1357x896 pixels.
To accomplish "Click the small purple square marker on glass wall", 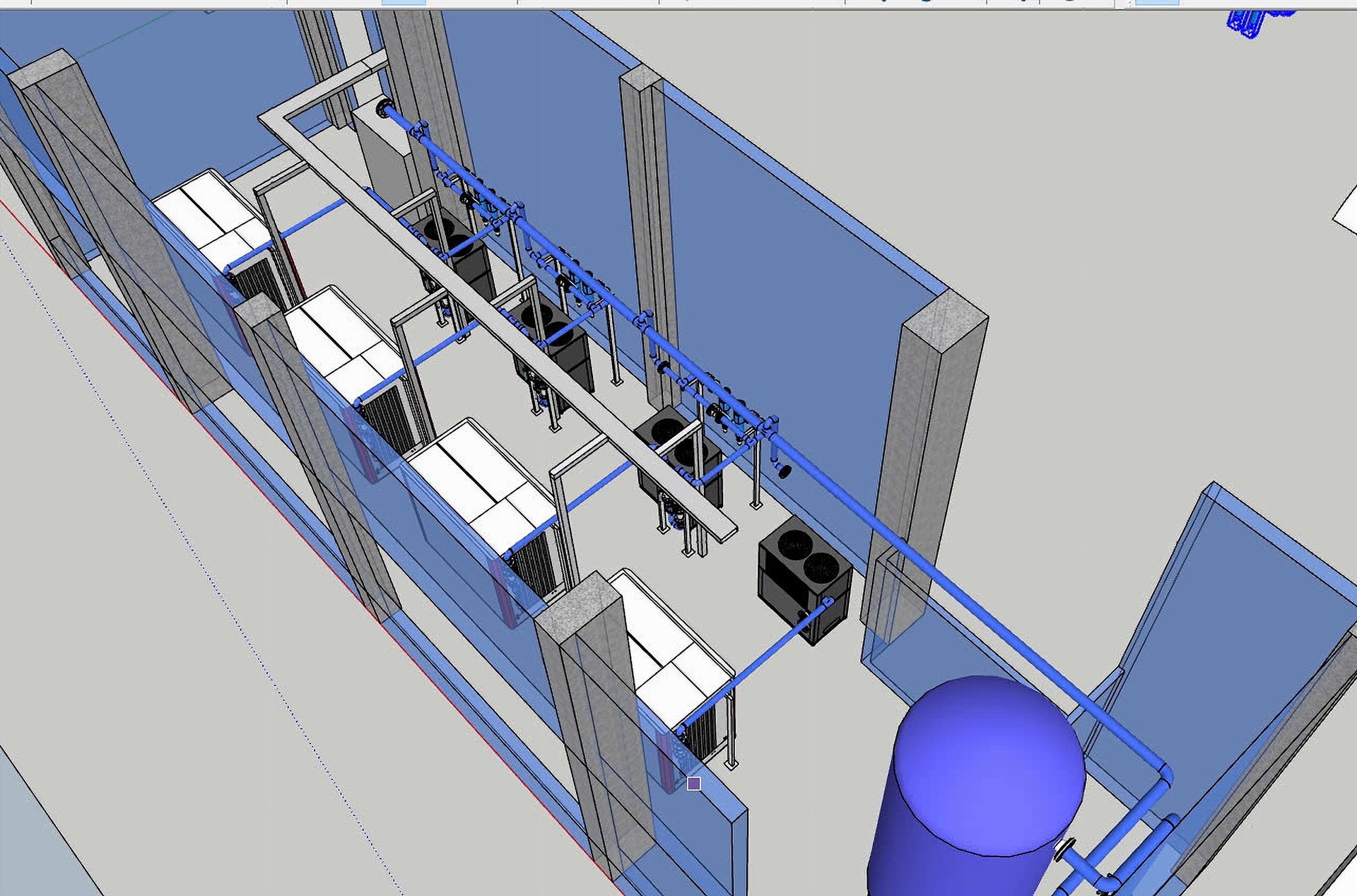I will point(694,783).
